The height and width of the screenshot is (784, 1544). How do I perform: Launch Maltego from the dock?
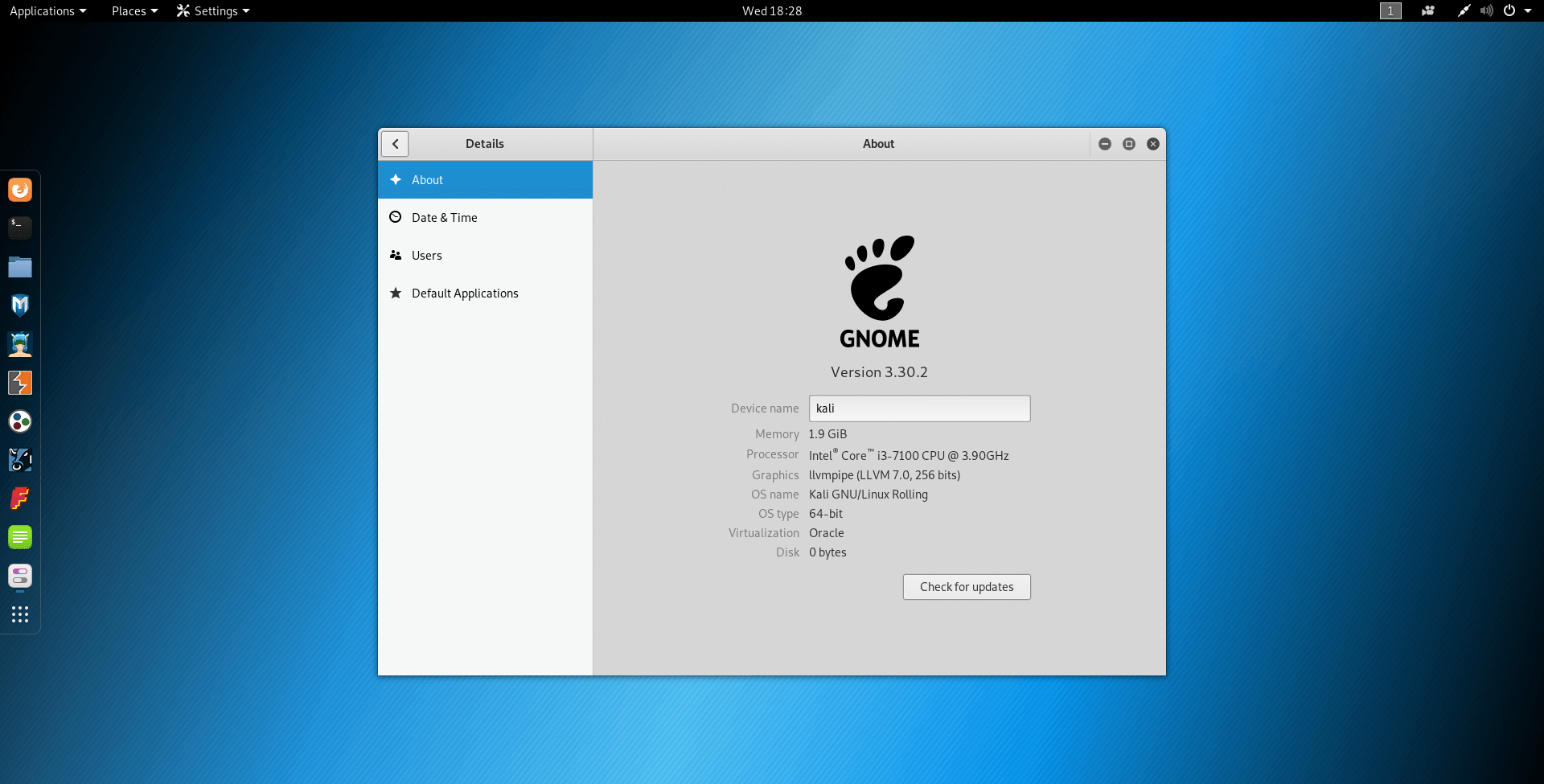click(x=20, y=421)
